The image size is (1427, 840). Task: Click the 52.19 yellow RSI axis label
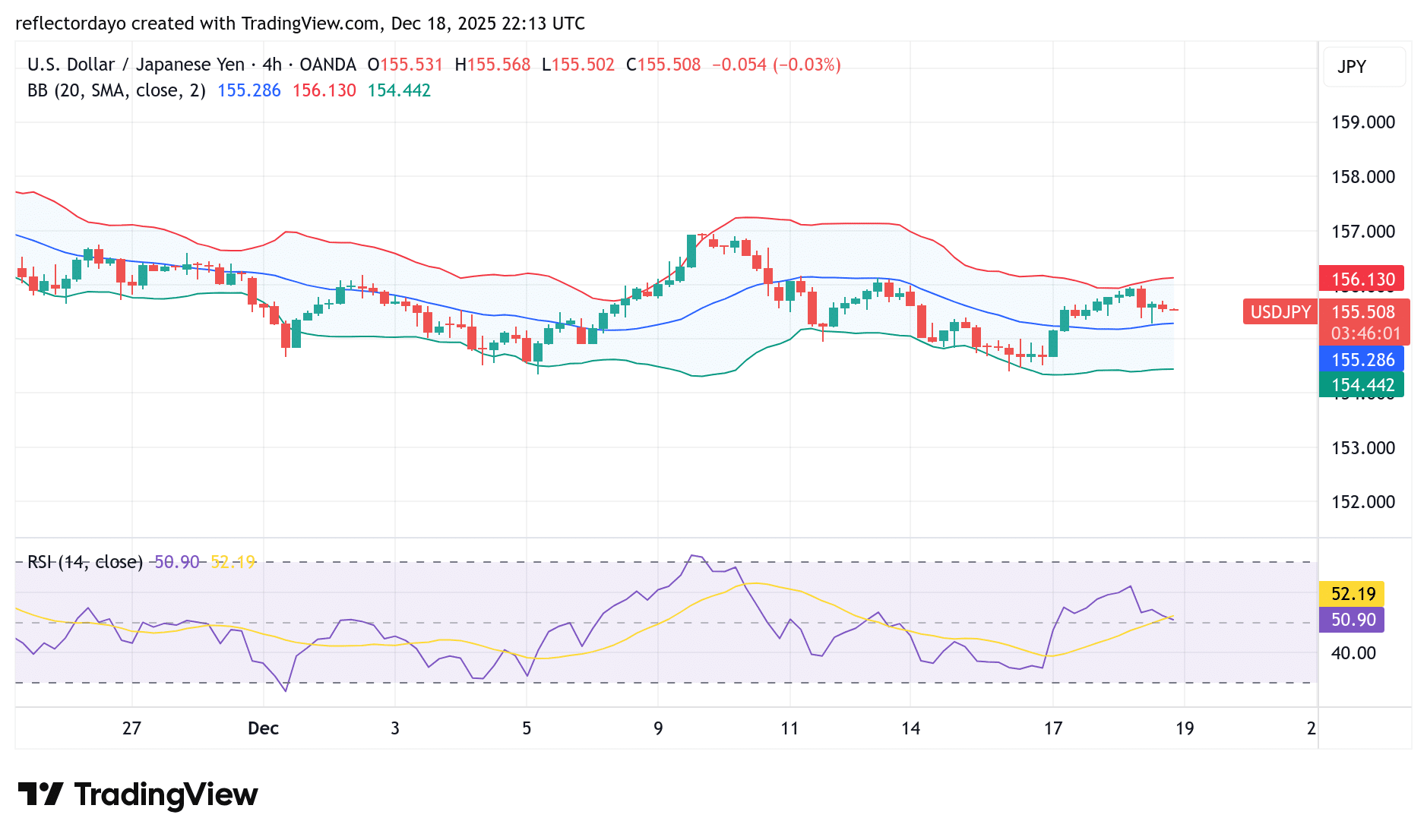click(1352, 594)
